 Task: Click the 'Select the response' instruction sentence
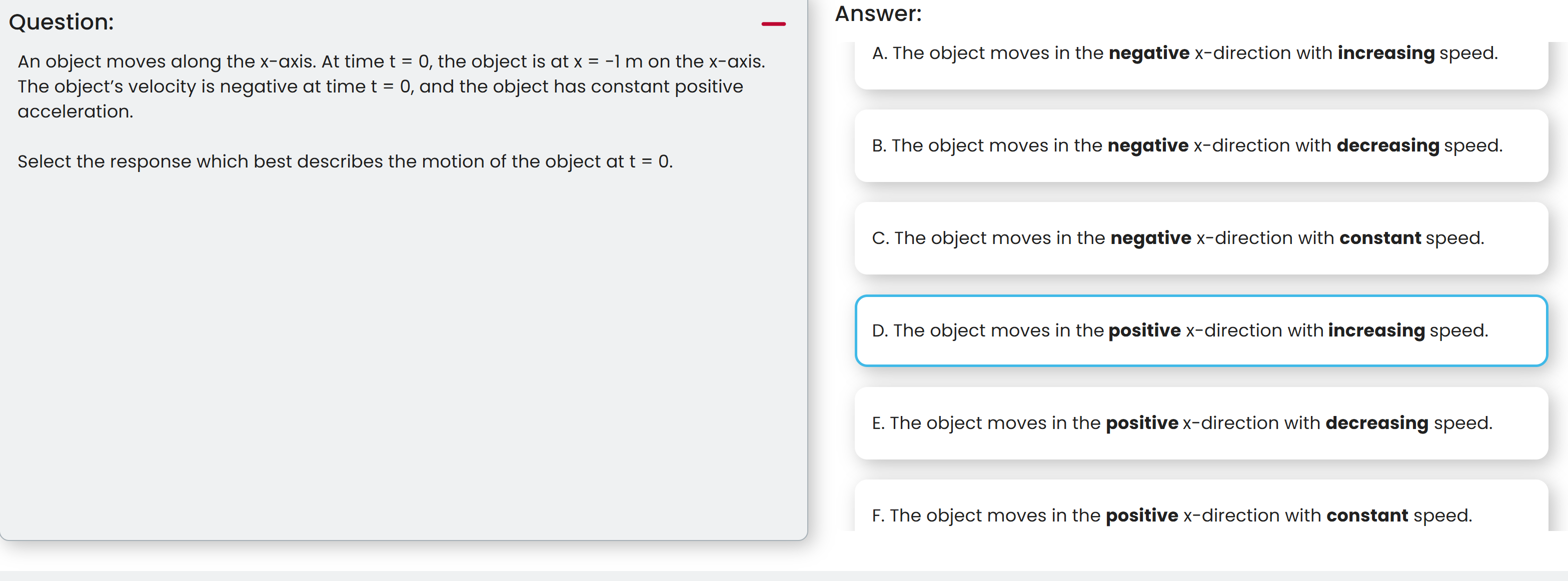(x=345, y=161)
